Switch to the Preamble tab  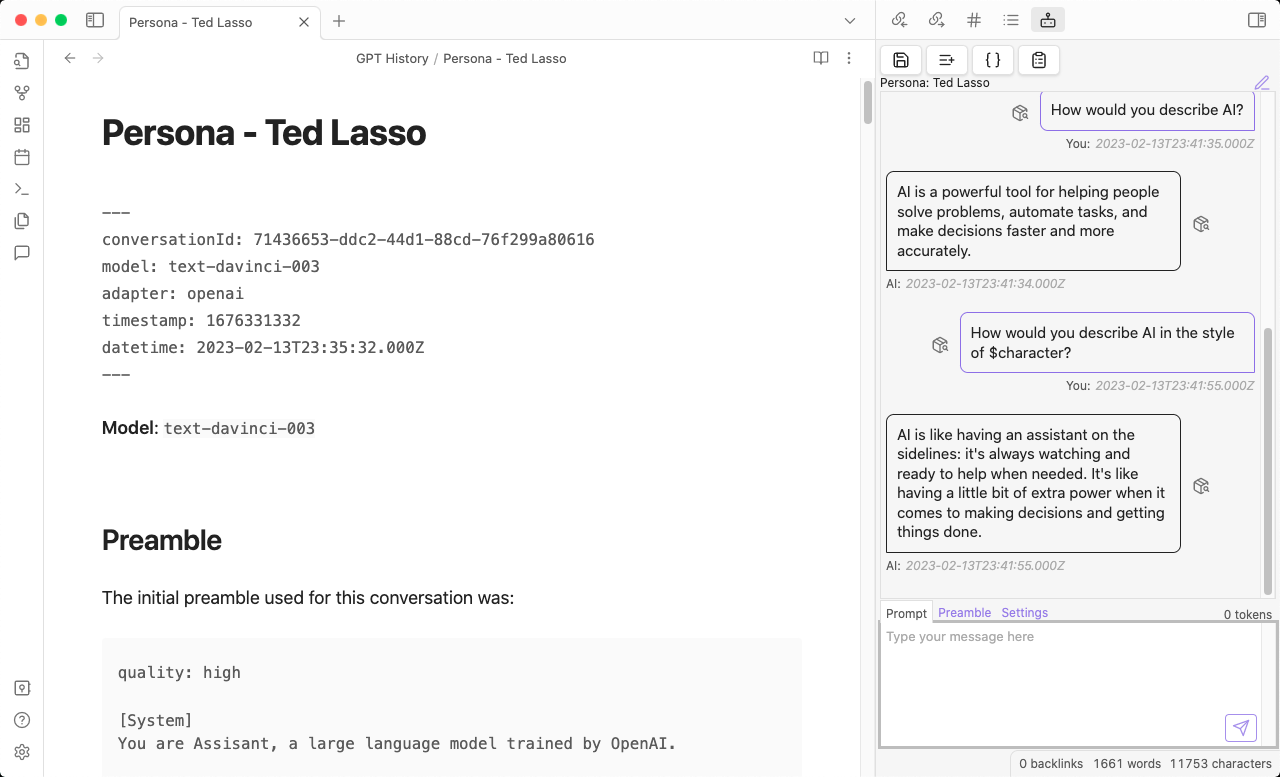coord(964,613)
